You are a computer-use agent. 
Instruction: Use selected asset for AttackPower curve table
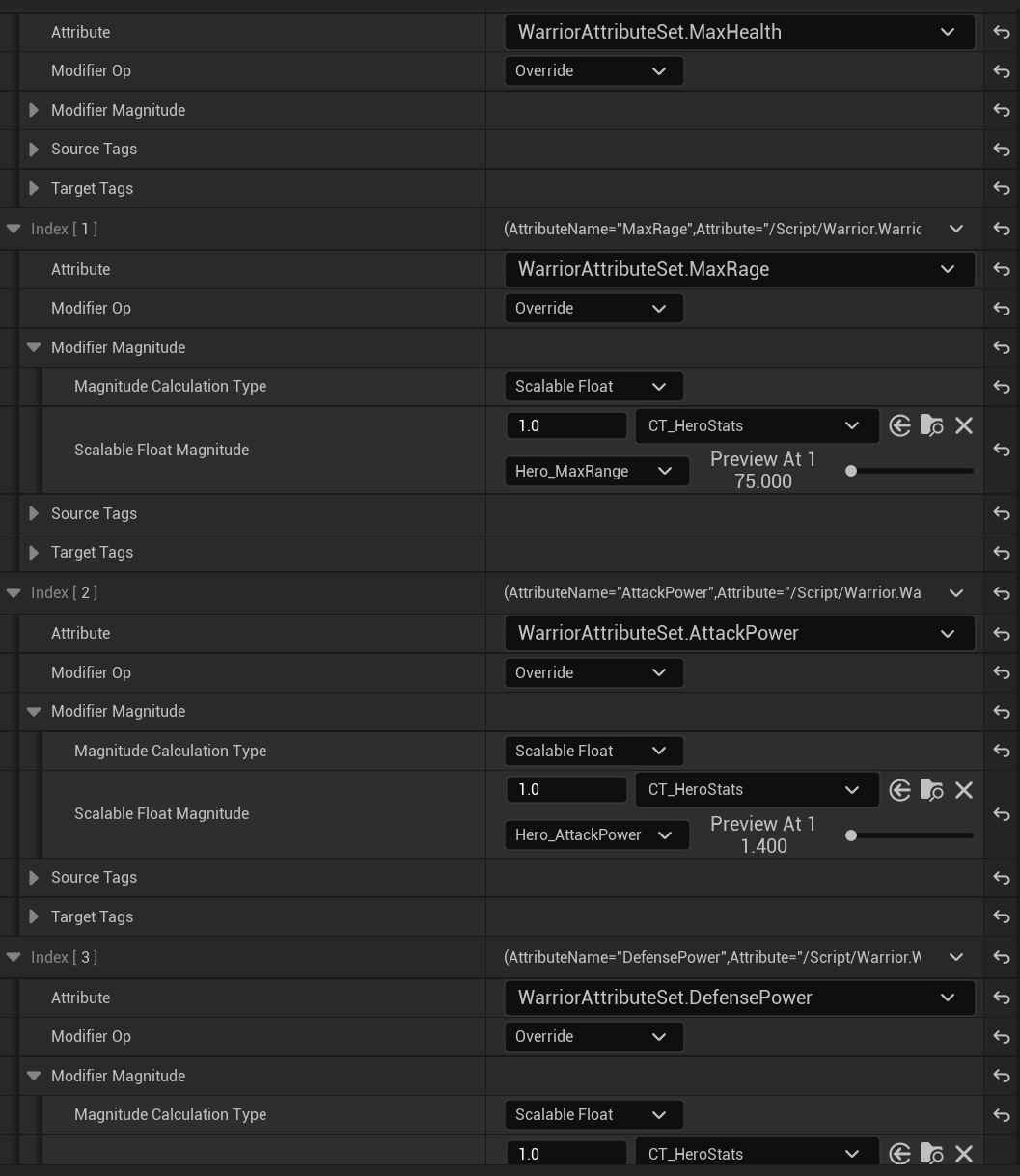(899, 790)
